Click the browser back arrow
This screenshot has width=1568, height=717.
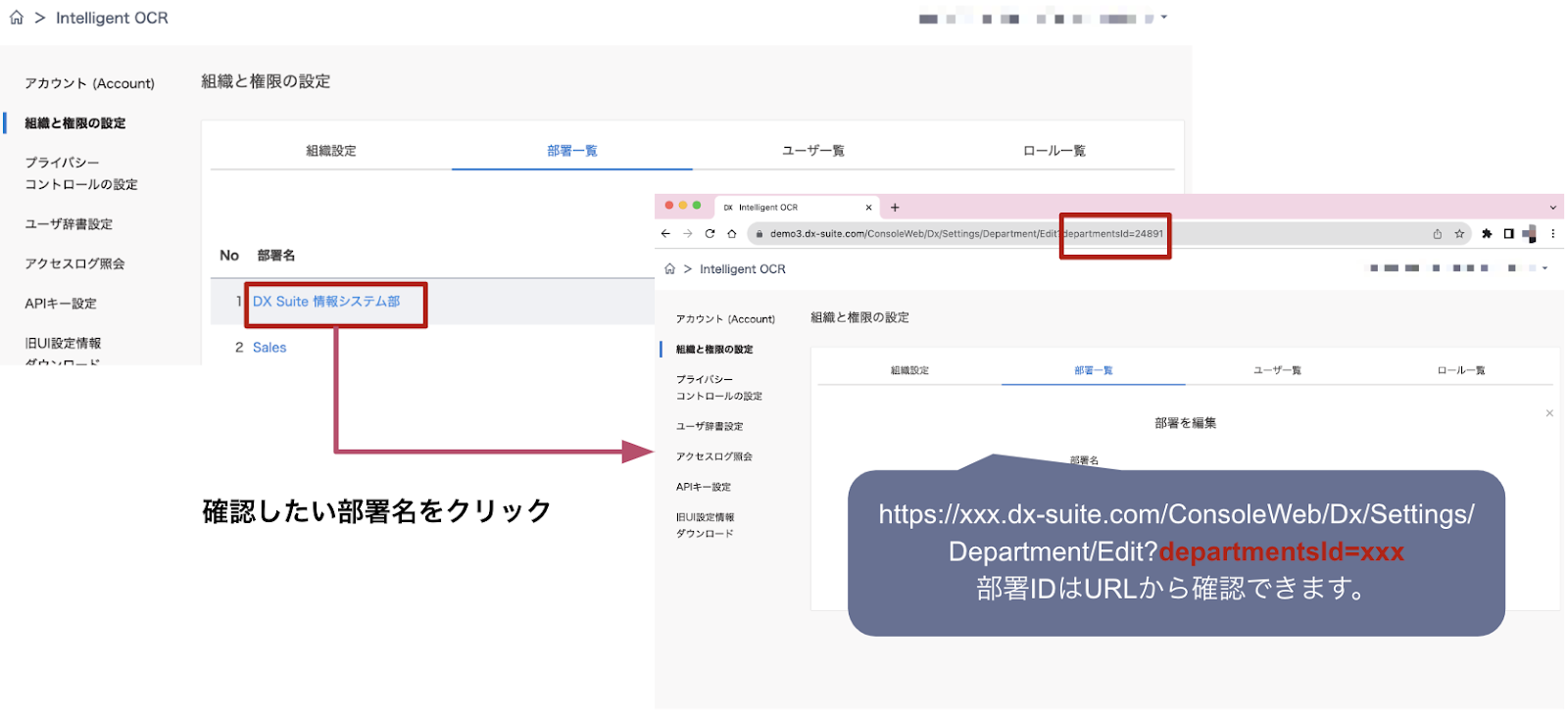point(665,234)
